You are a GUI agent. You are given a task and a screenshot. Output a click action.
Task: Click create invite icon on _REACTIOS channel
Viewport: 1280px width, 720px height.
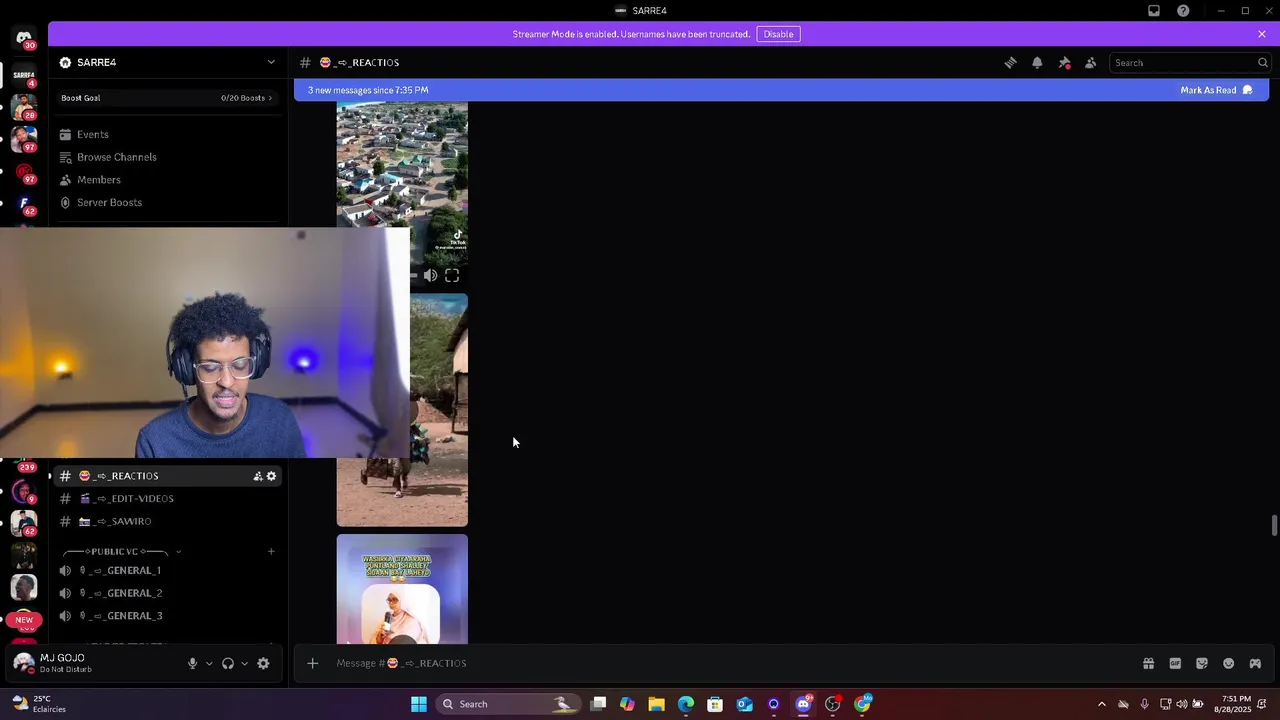tap(258, 476)
